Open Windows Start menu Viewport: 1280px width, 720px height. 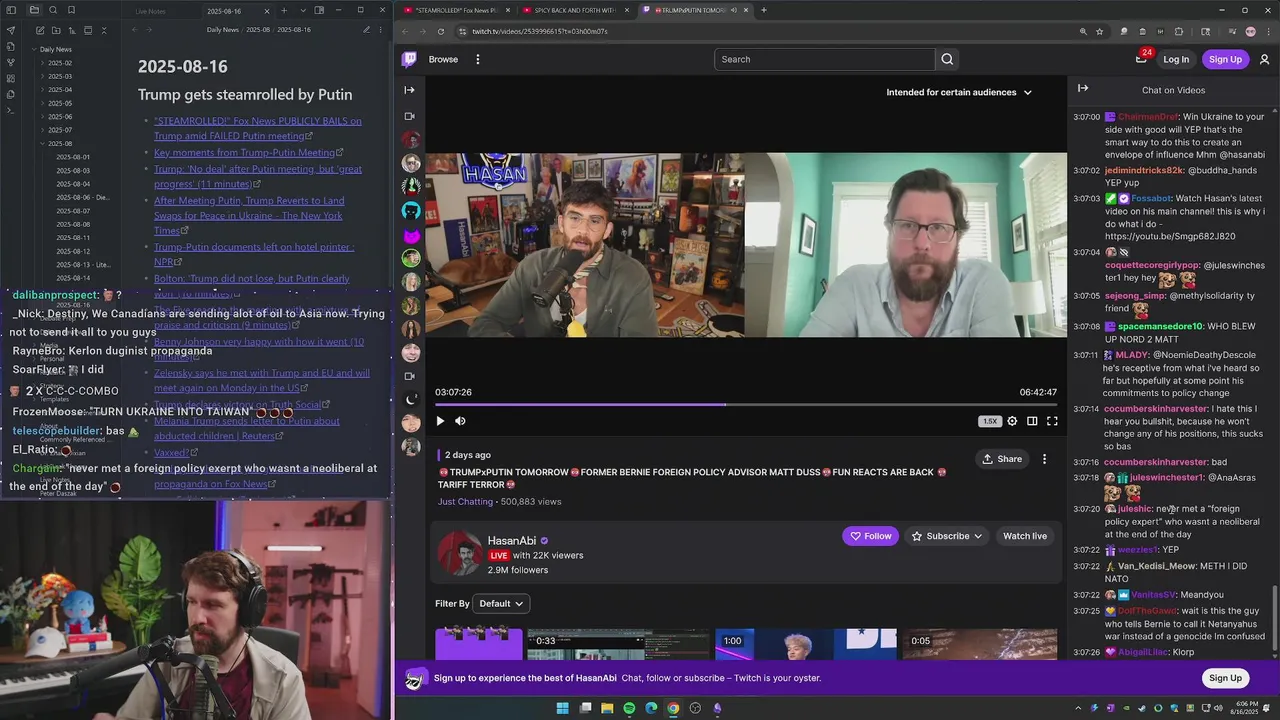click(562, 708)
